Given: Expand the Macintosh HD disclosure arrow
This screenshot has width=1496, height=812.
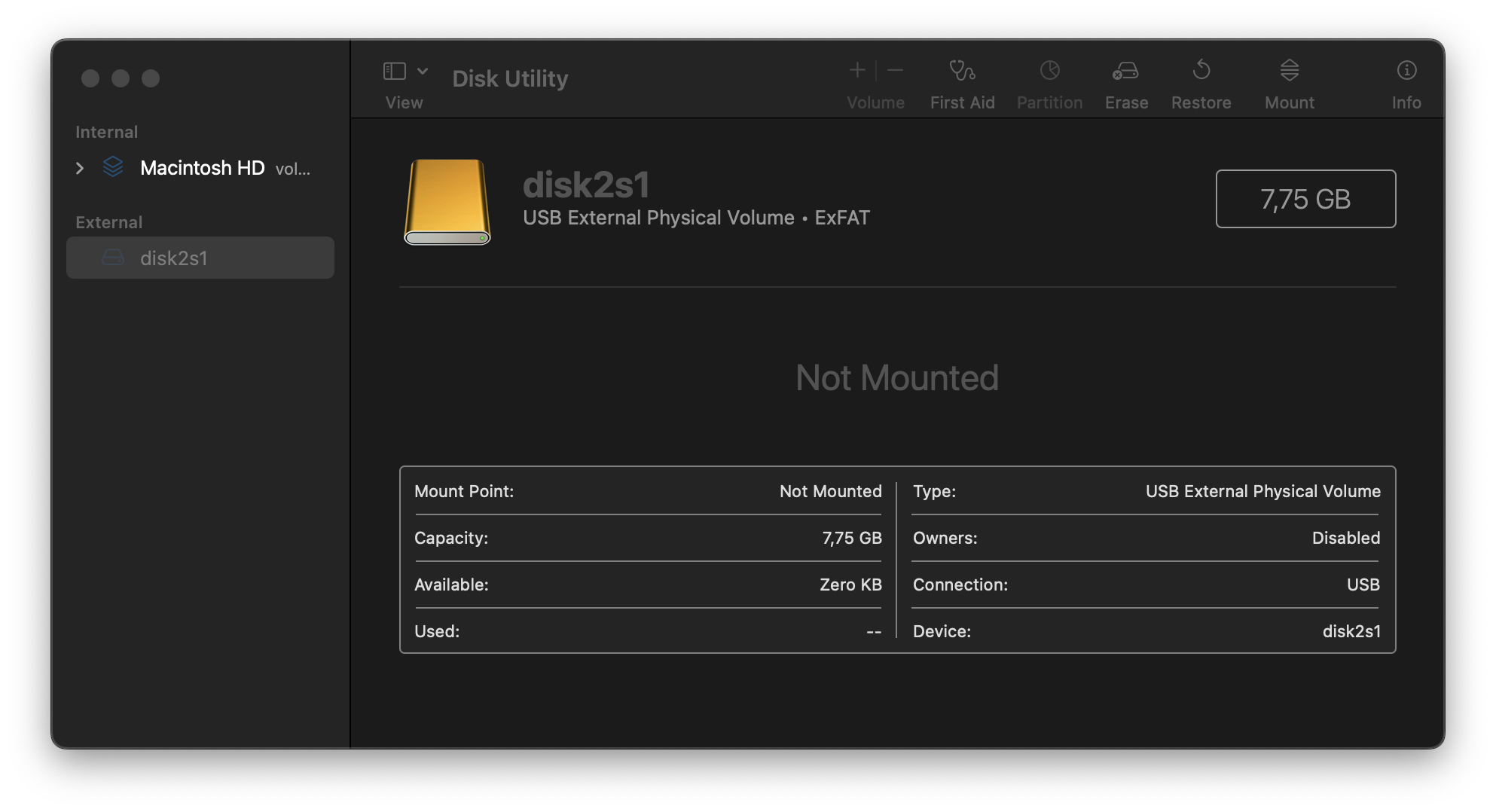Looking at the screenshot, I should [x=80, y=168].
